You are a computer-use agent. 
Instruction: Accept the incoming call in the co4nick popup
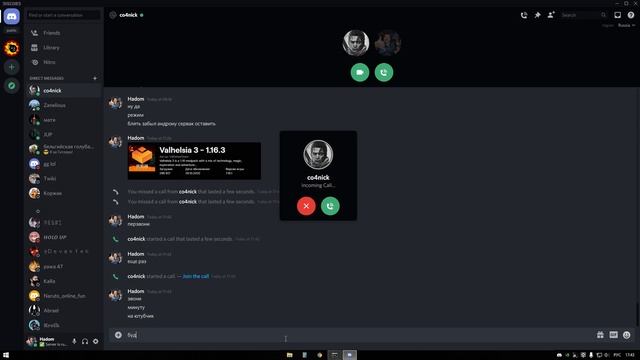330,206
